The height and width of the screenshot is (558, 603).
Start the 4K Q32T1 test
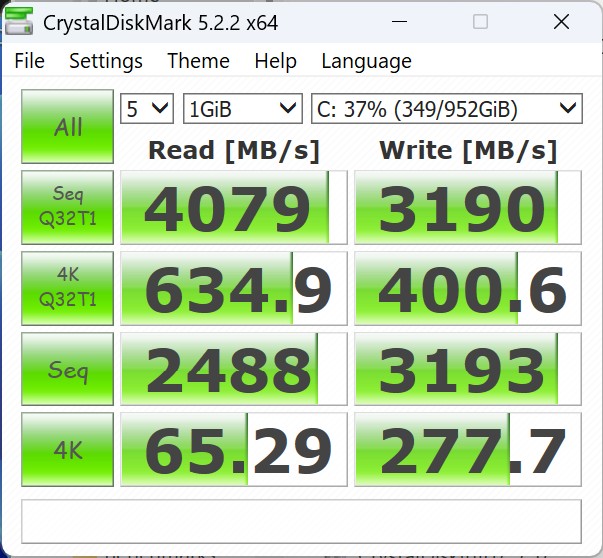tap(67, 288)
